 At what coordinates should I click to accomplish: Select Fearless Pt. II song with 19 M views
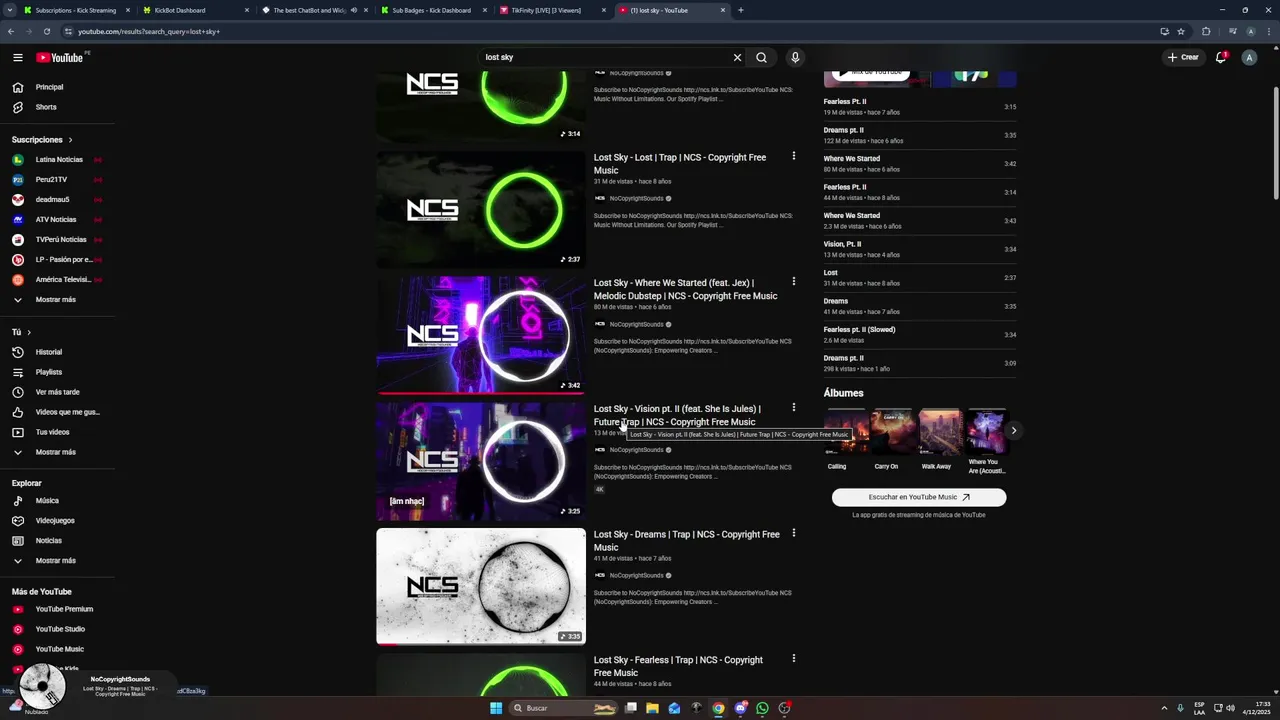click(x=920, y=106)
